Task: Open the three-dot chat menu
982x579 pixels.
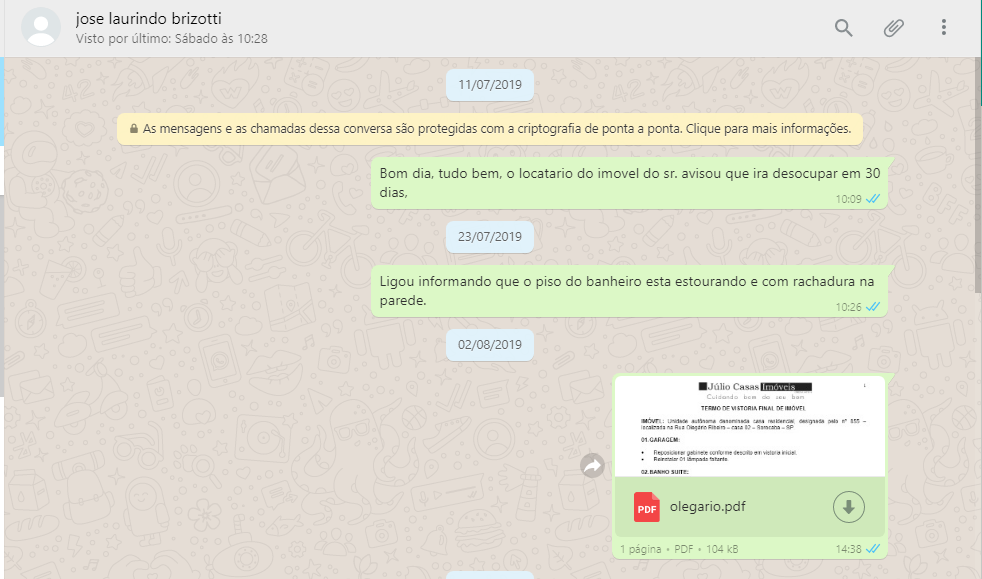Action: [x=943, y=28]
